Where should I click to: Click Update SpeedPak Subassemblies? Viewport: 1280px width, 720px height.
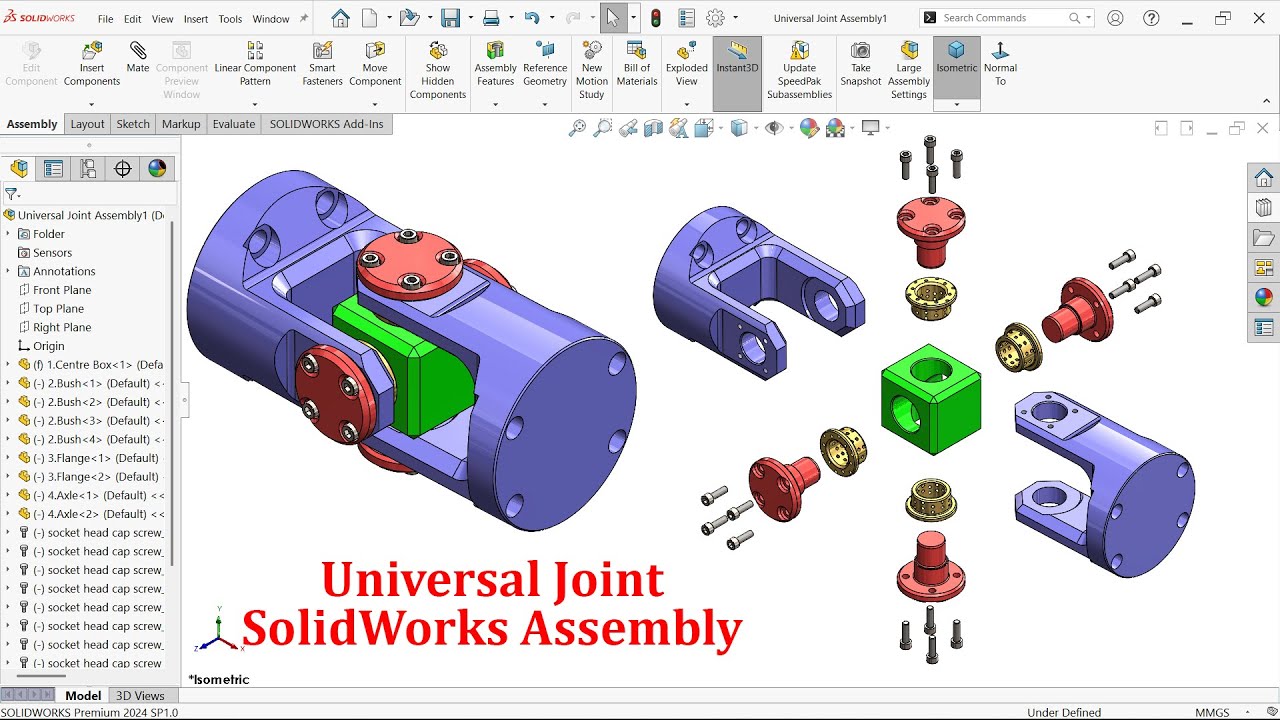tap(799, 70)
